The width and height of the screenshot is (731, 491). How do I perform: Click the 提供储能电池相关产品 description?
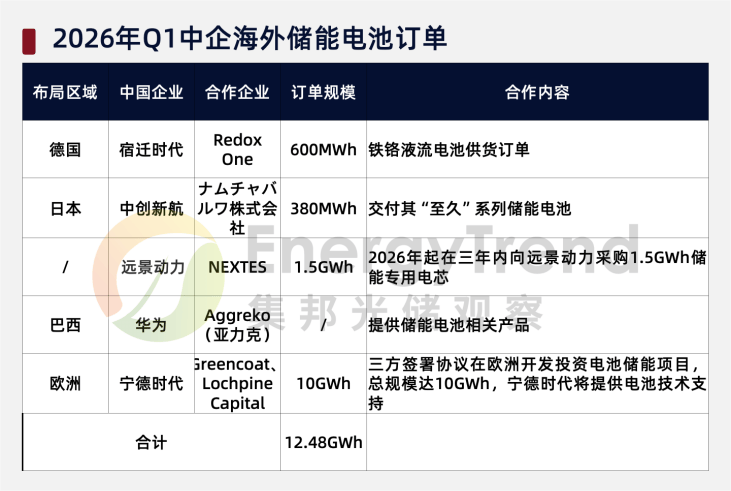click(449, 325)
